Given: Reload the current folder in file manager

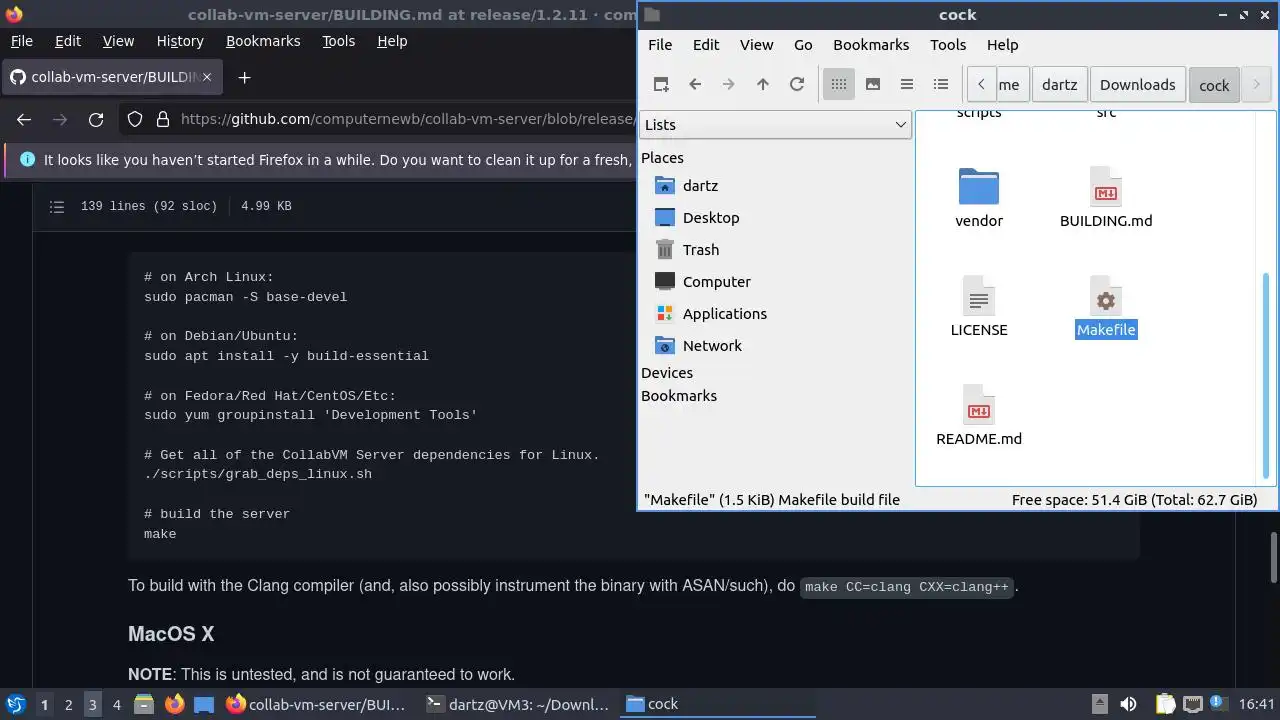Looking at the screenshot, I should tap(797, 85).
